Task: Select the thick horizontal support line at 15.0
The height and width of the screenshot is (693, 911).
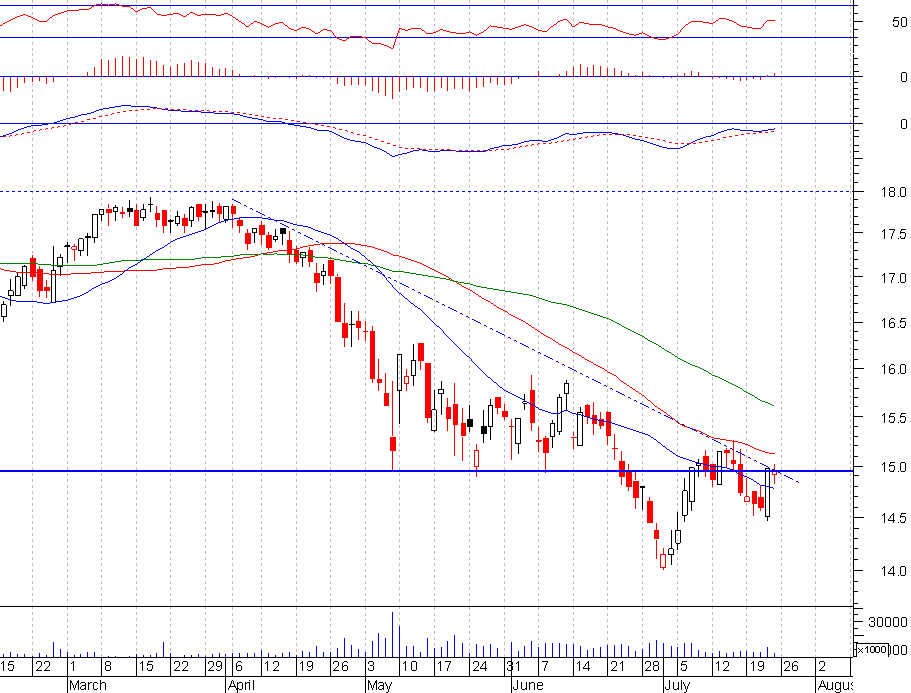Action: click(427, 471)
